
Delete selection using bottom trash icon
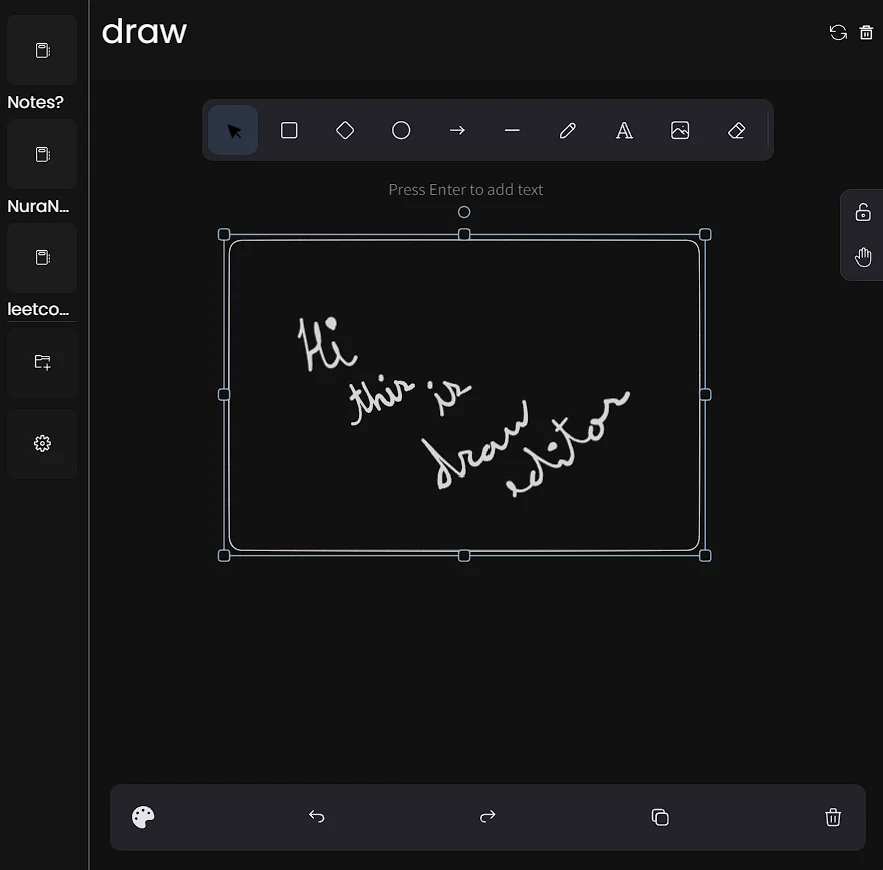click(x=833, y=817)
